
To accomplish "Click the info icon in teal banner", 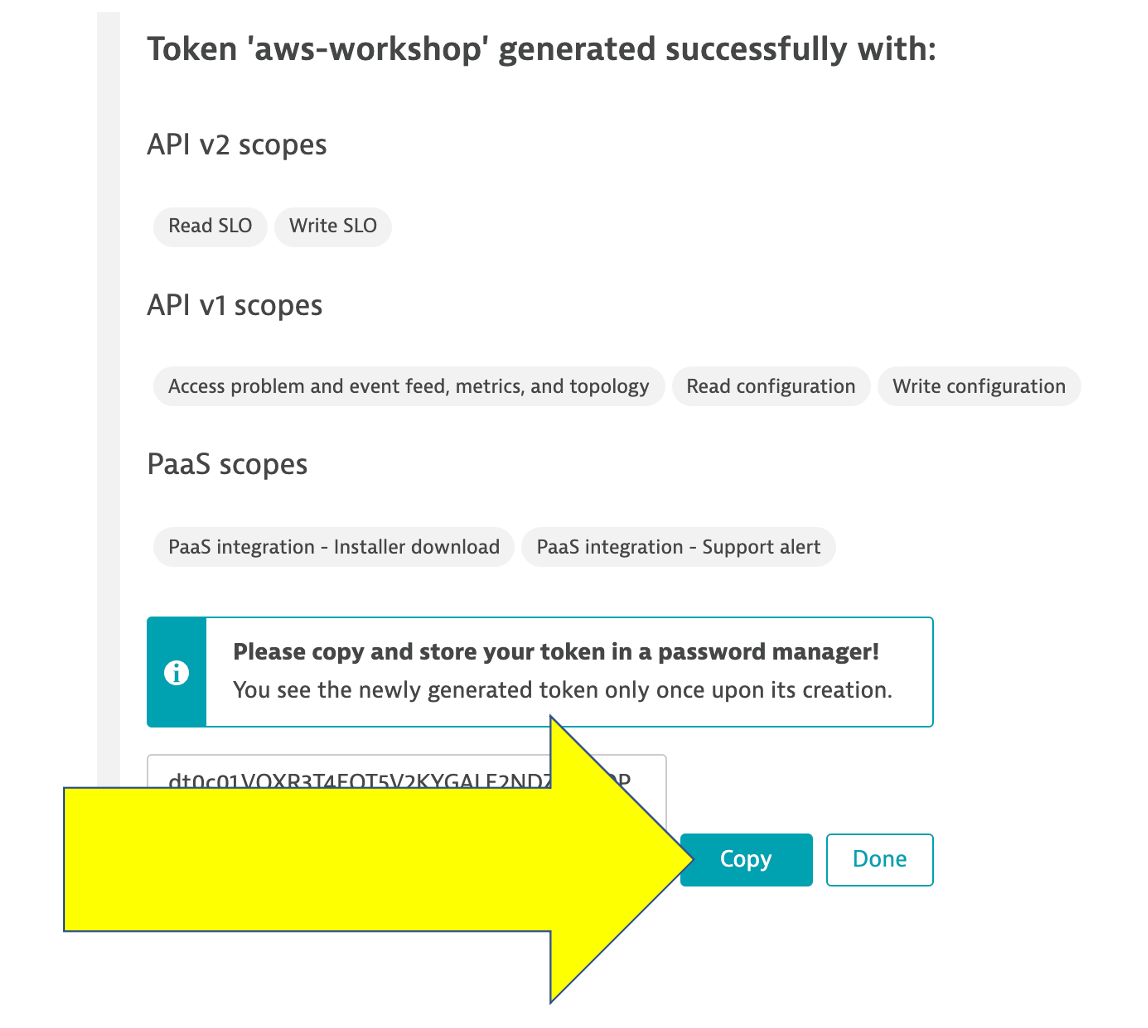I will [x=177, y=673].
